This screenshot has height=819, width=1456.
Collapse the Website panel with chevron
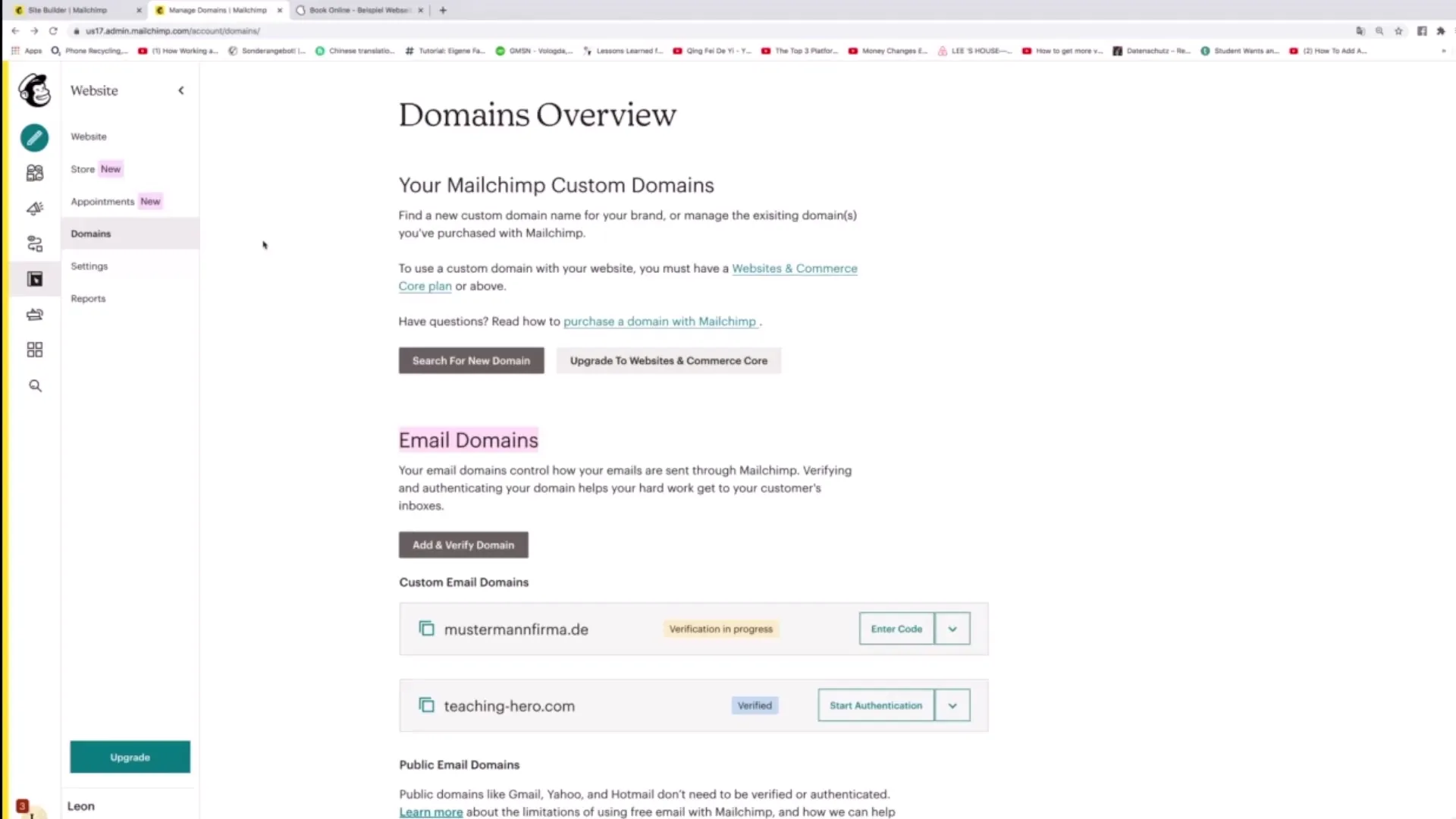coord(181,90)
